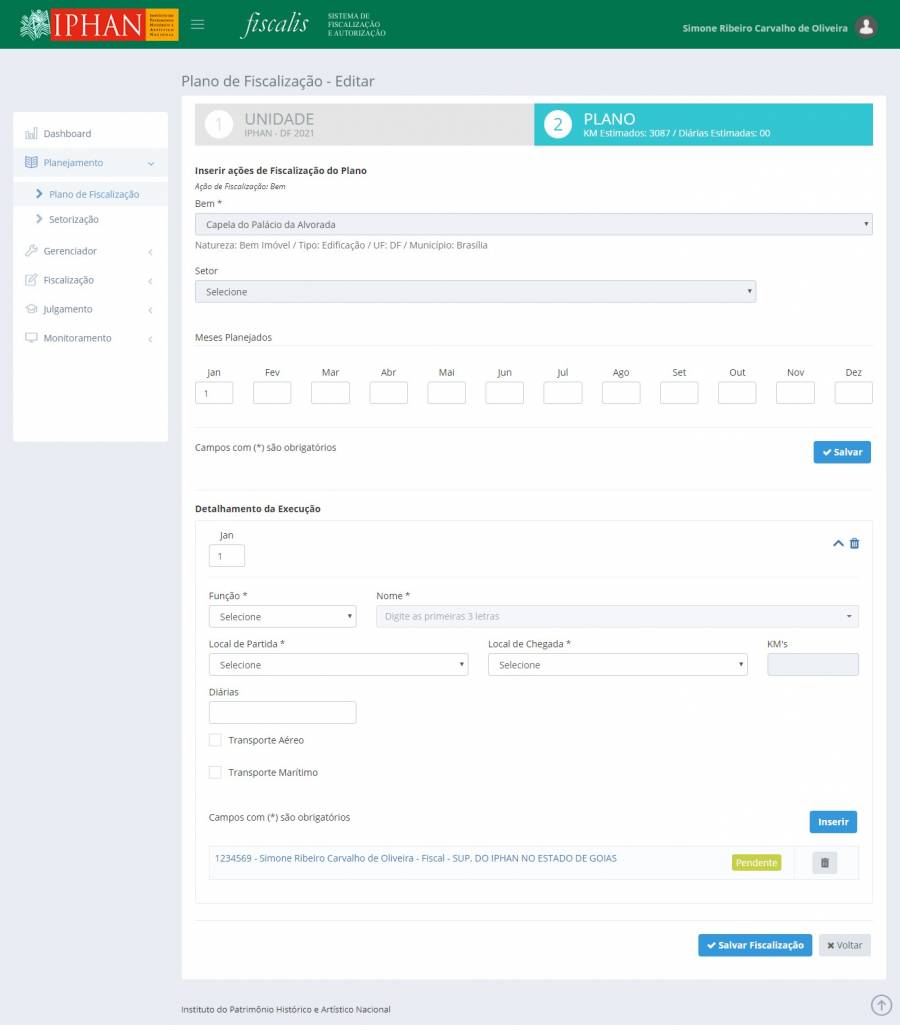Click the hamburger menu icon in header
This screenshot has height=1025, width=900.
pyautogui.click(x=198, y=24)
